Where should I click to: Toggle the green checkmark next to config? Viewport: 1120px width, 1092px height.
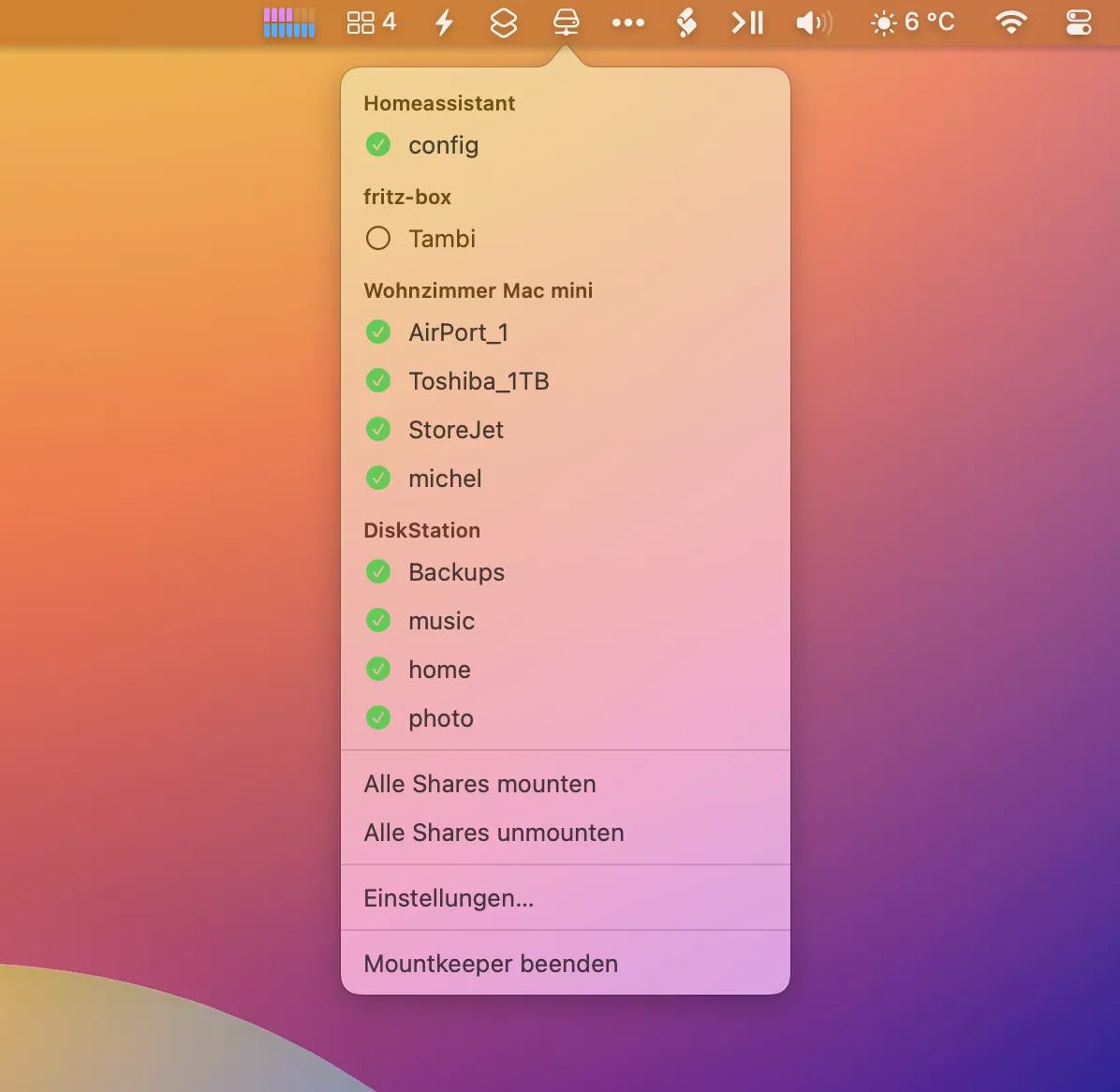pos(378,145)
